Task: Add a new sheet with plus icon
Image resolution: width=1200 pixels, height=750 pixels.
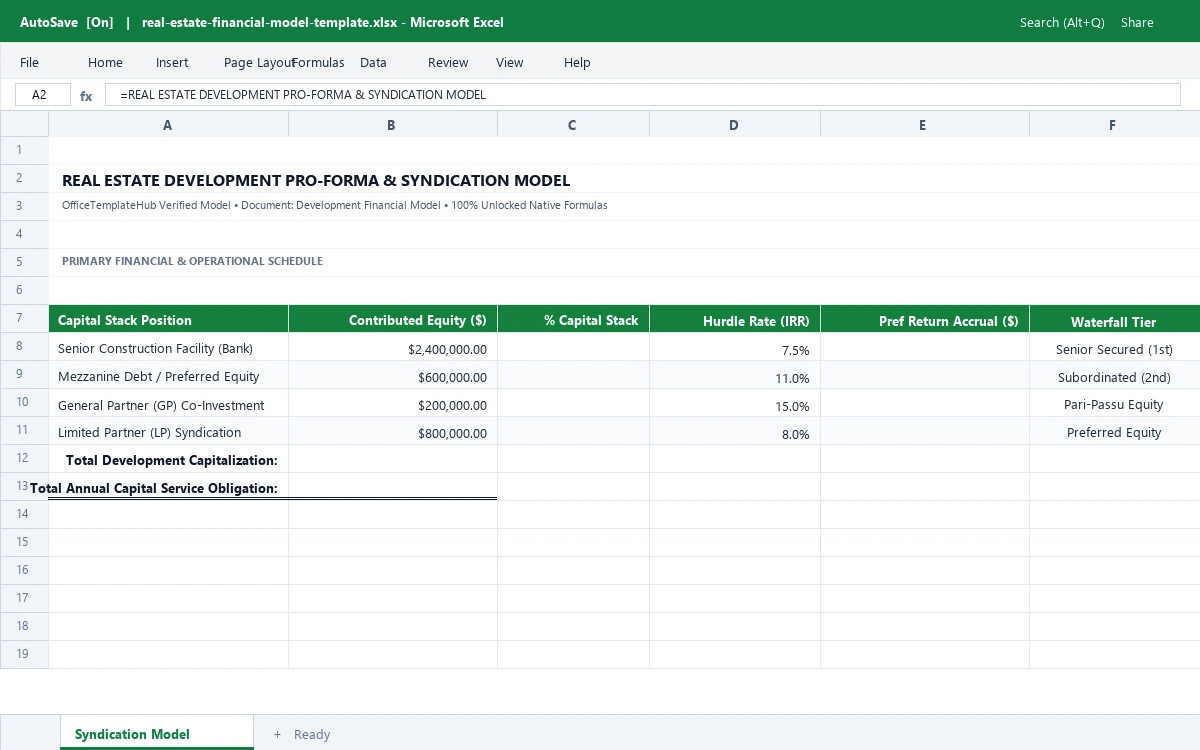Action: (x=277, y=734)
